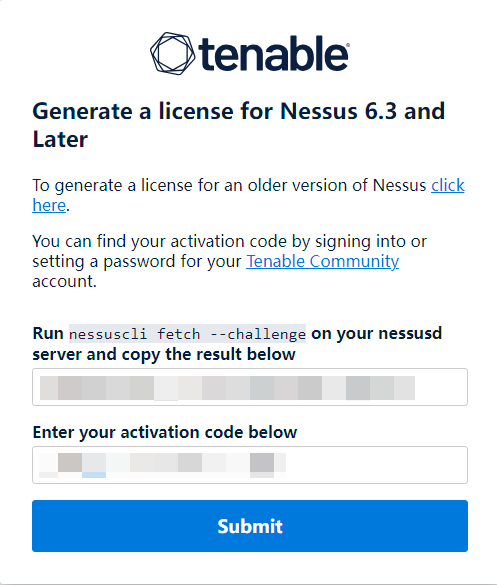Follow the "here" link text on second line

pyautogui.click(x=49, y=205)
